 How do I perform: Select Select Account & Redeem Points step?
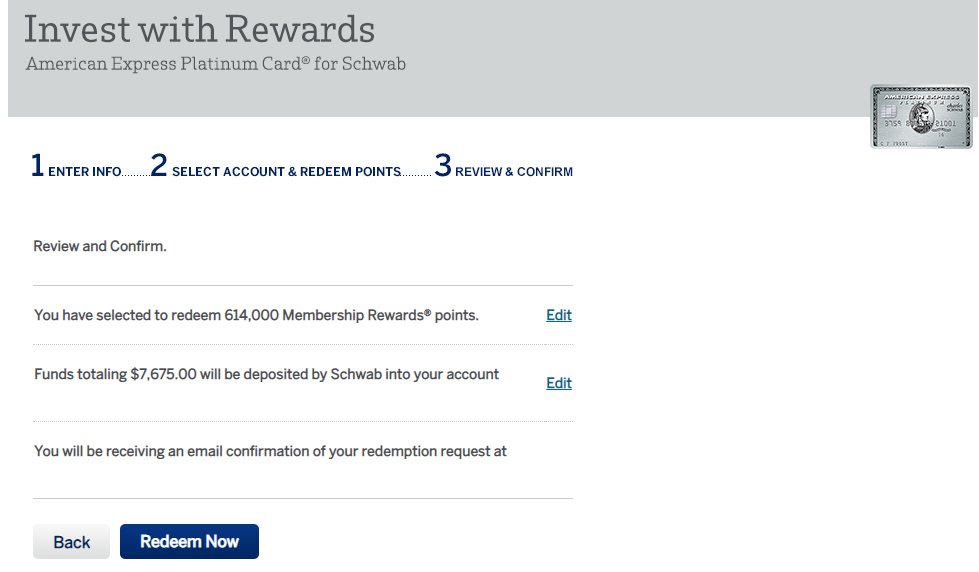pos(286,172)
